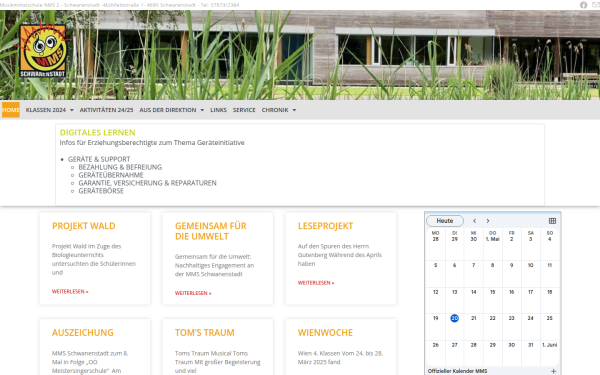This screenshot has height=375, width=600.
Task: Select highlighted day 20 in calendar
Action: pos(454,318)
